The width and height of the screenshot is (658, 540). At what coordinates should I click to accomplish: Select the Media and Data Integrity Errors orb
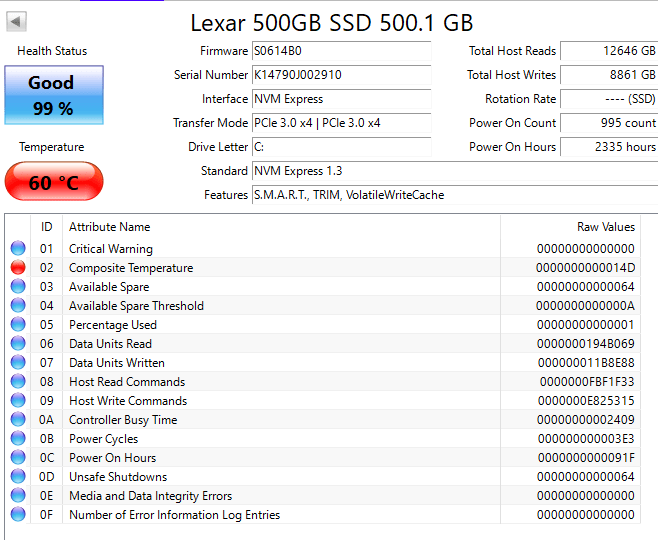pos(18,495)
